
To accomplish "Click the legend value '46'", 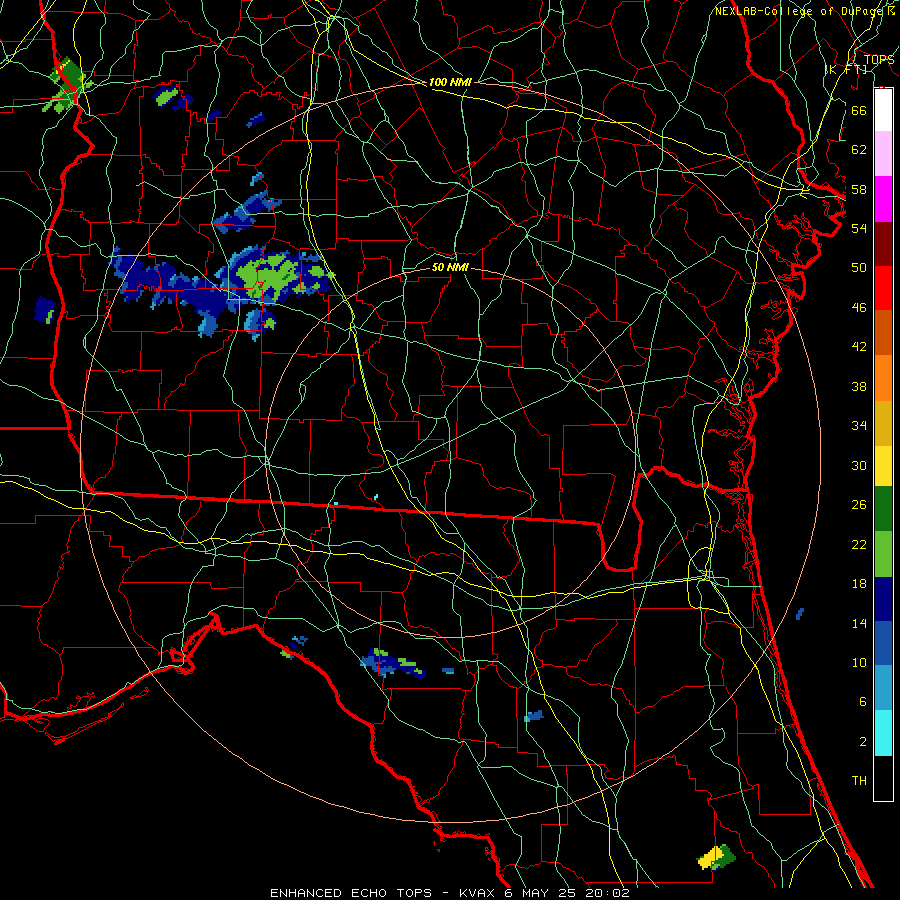I will 859,307.
